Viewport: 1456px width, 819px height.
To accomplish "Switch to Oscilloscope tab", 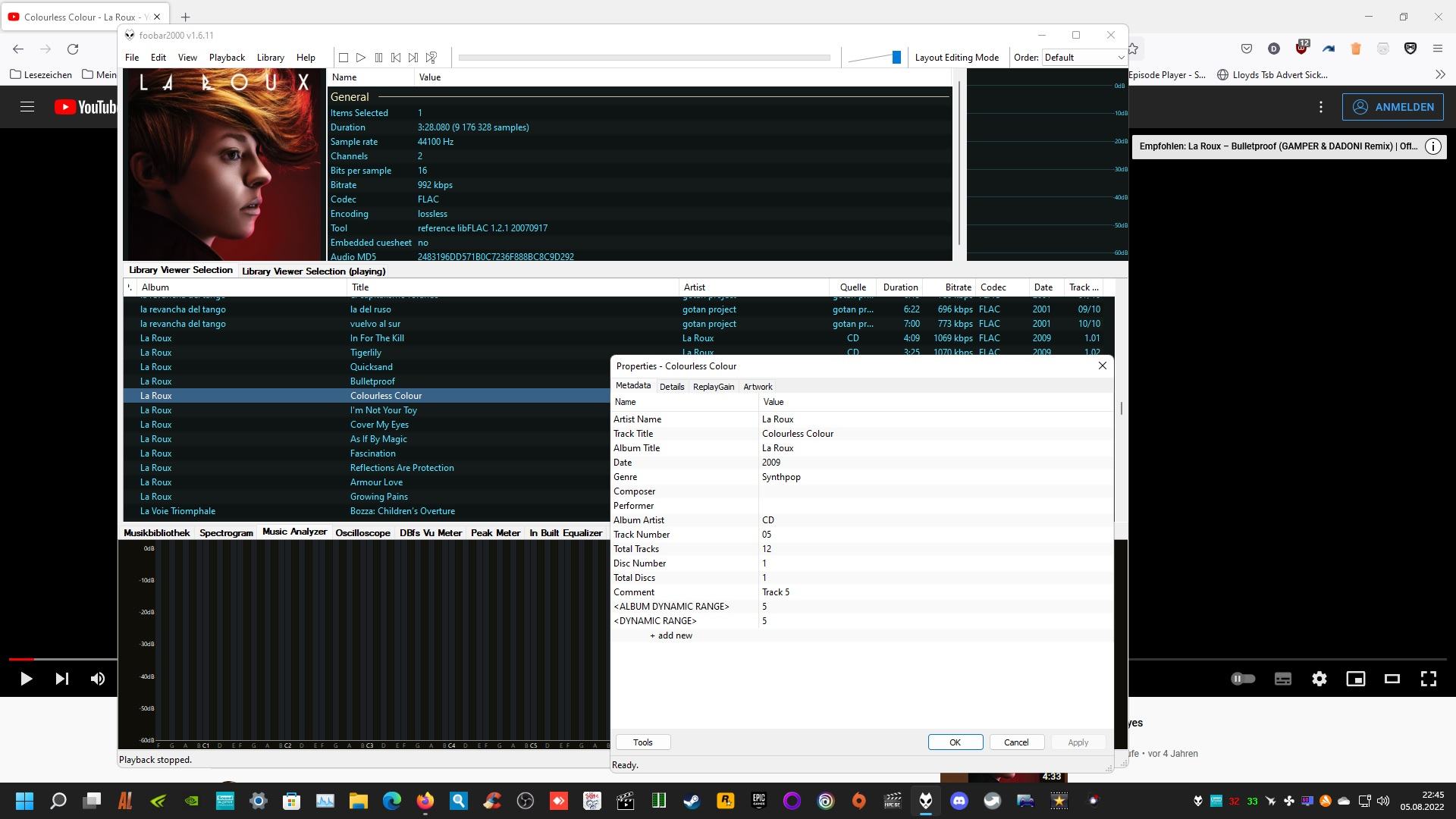I will click(362, 532).
